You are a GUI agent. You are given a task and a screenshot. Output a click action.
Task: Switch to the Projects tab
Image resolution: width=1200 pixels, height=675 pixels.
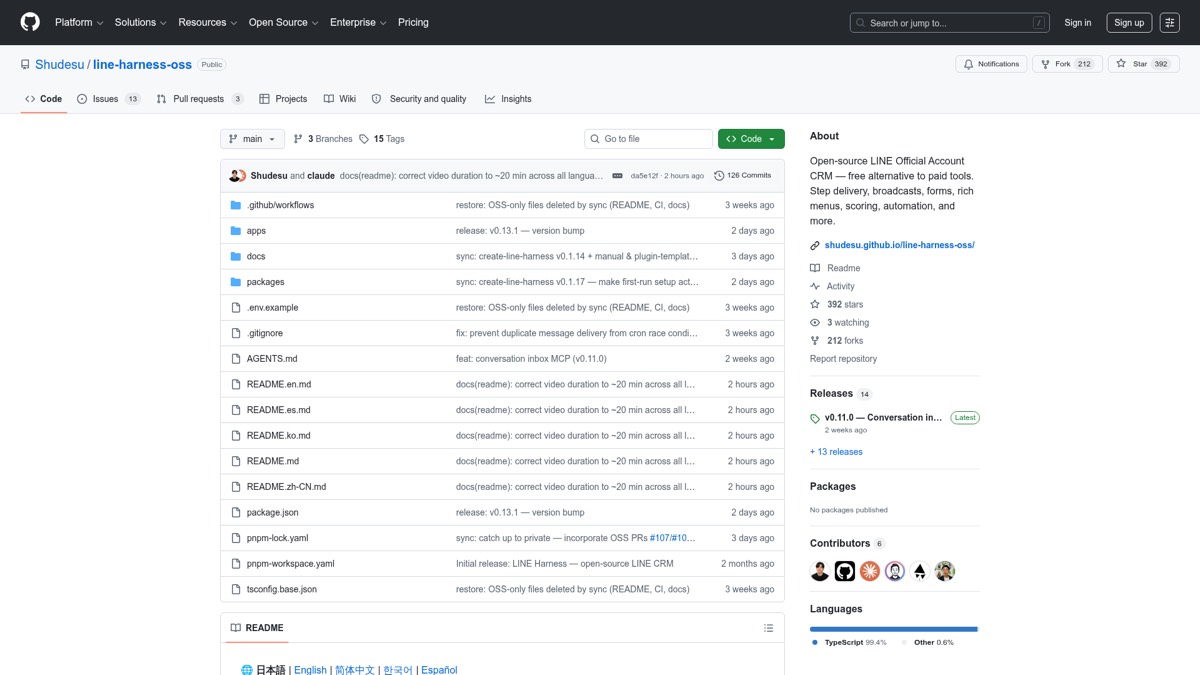click(x=283, y=99)
